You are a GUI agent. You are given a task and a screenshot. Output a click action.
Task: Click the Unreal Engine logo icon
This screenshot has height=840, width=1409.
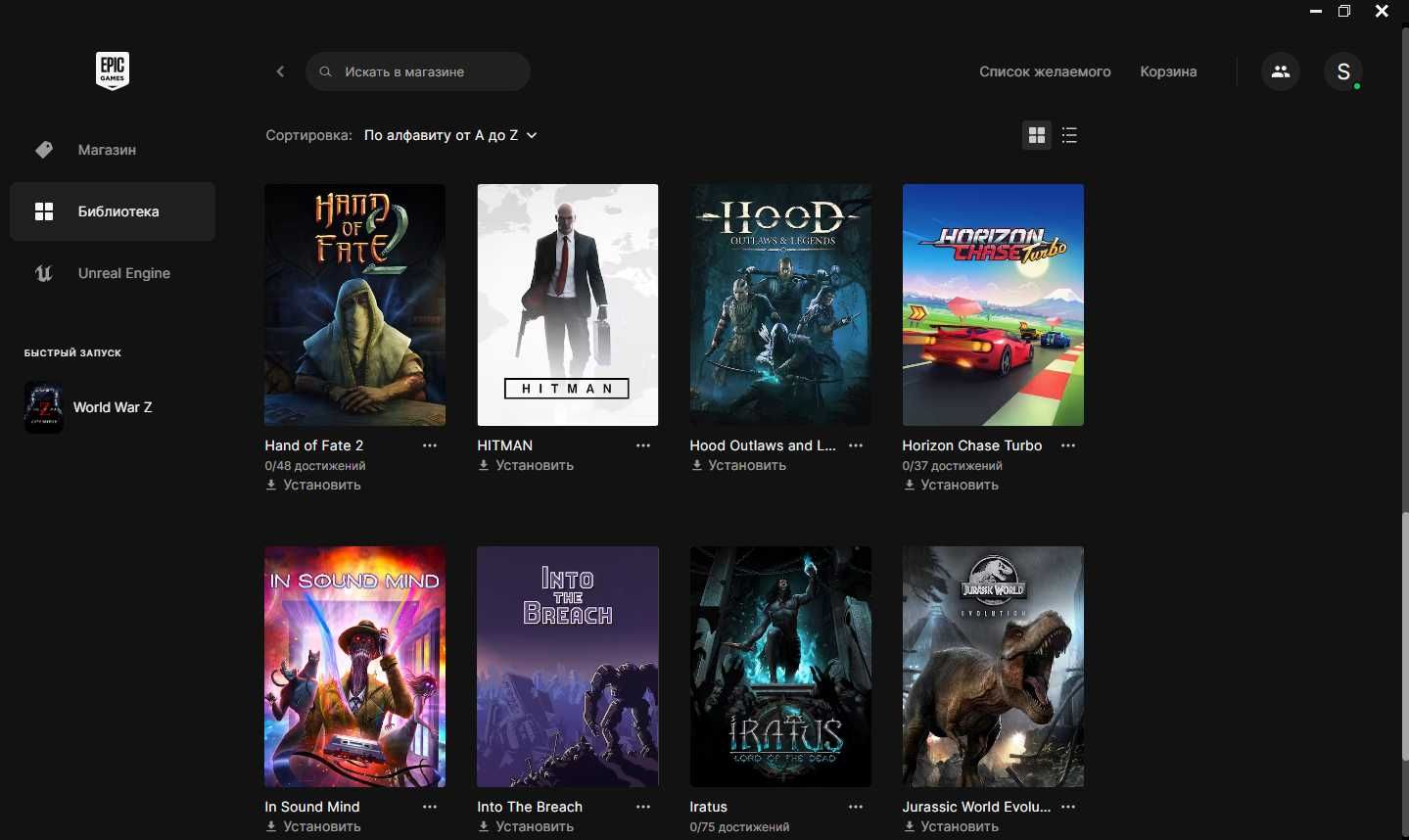(x=44, y=273)
